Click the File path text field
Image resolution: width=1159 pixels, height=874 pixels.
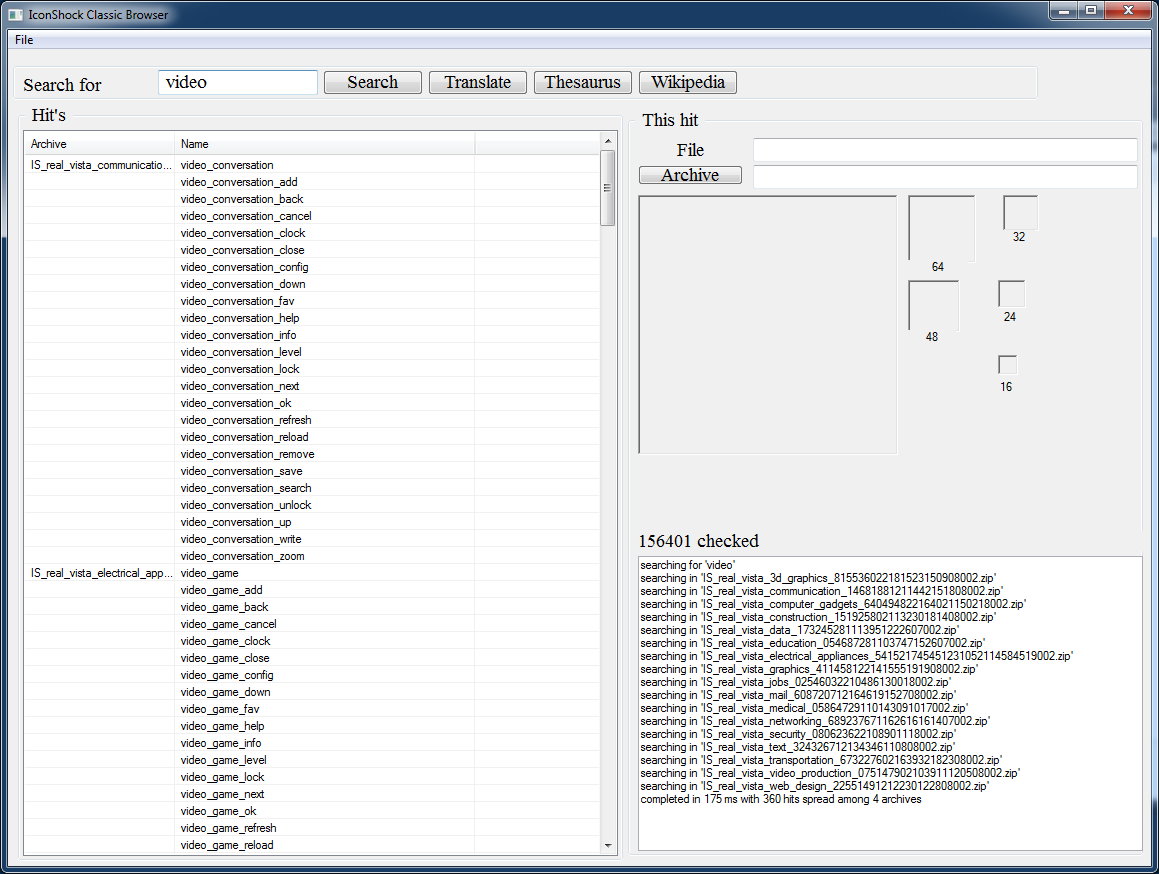pyautogui.click(x=944, y=150)
